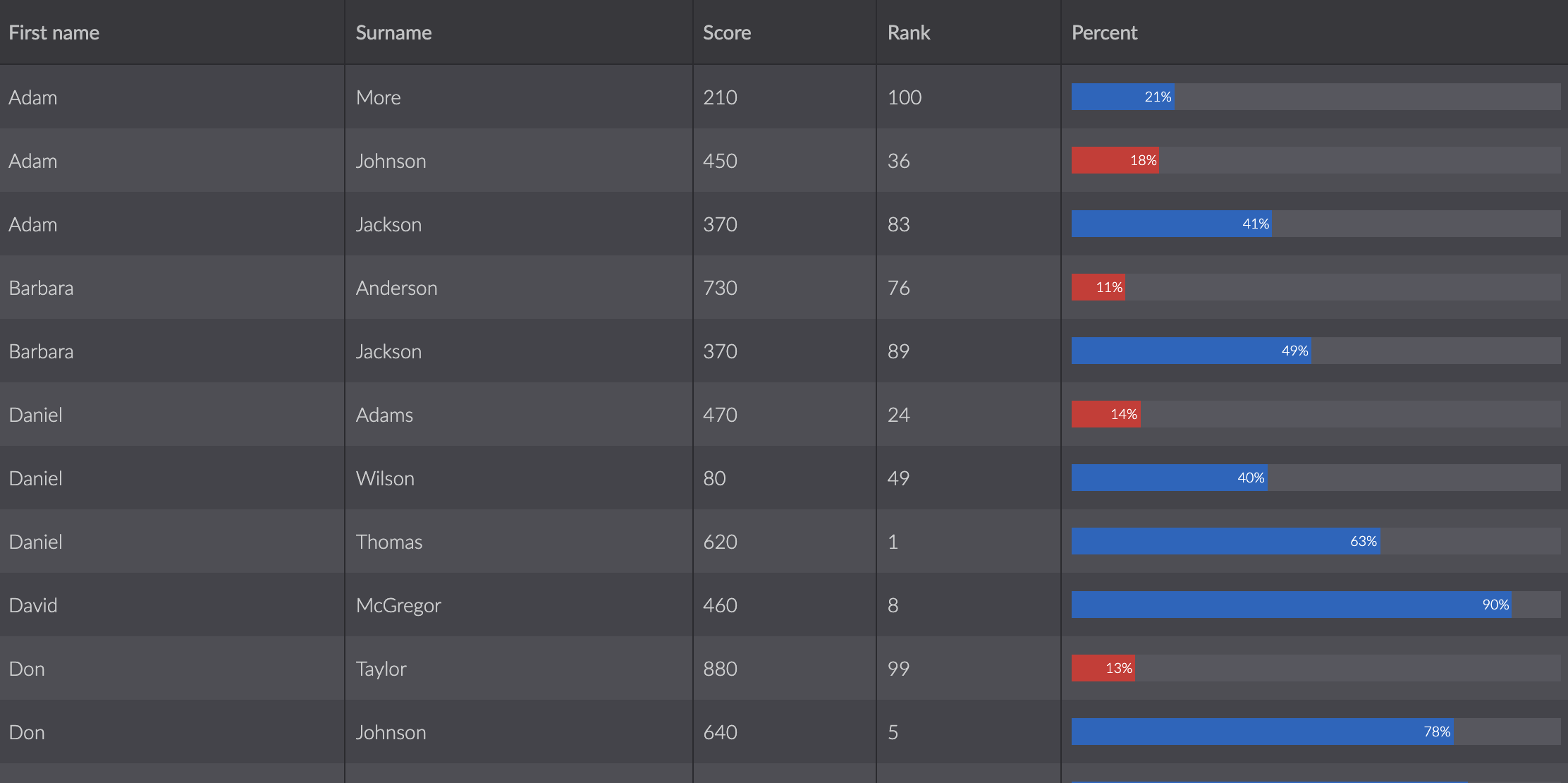Select the rank cell showing 100
The height and width of the screenshot is (783, 1568).
905,97
